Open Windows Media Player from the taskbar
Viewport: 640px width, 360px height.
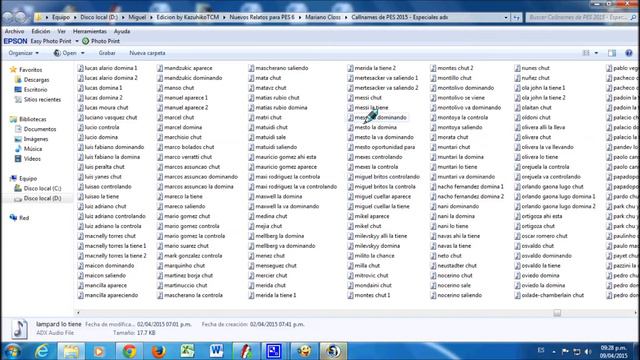pyautogui.click(x=100, y=351)
